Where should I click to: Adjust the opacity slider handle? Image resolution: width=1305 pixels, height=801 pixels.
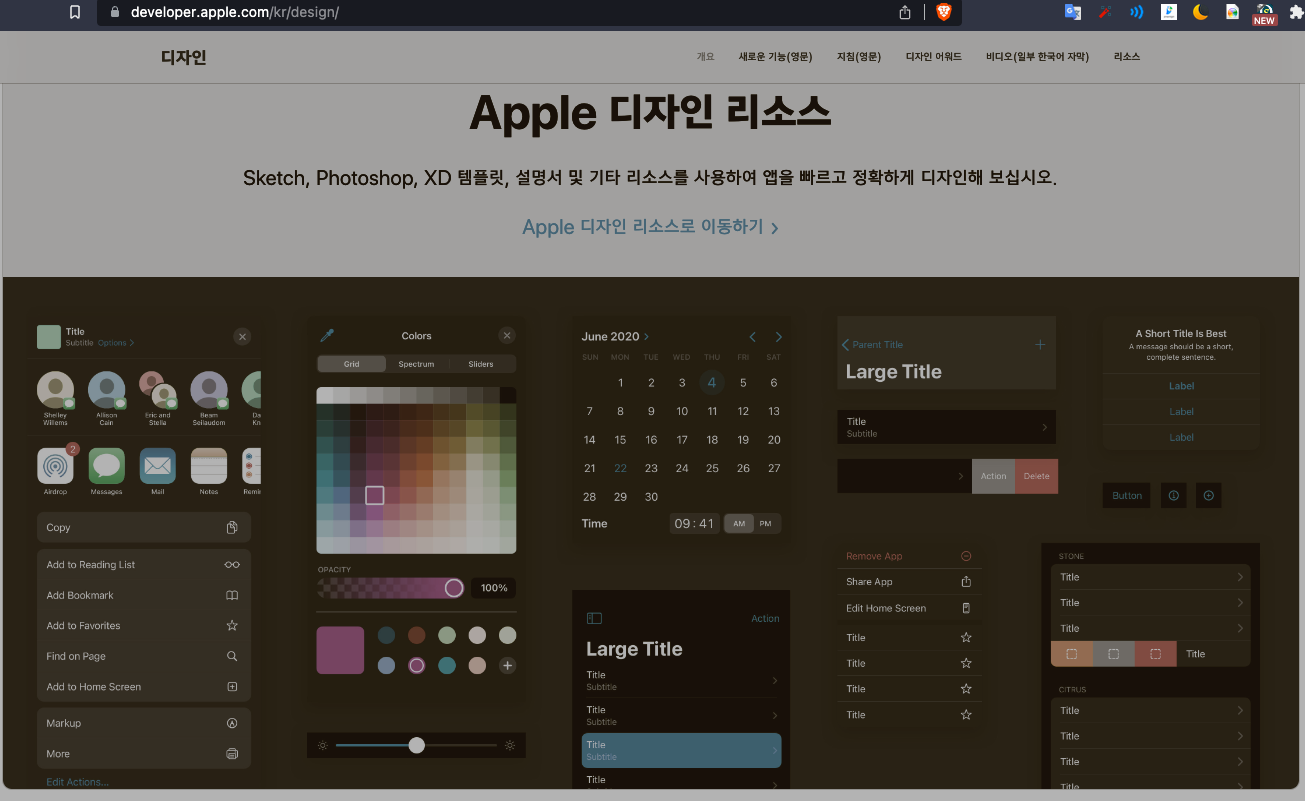[454, 588]
